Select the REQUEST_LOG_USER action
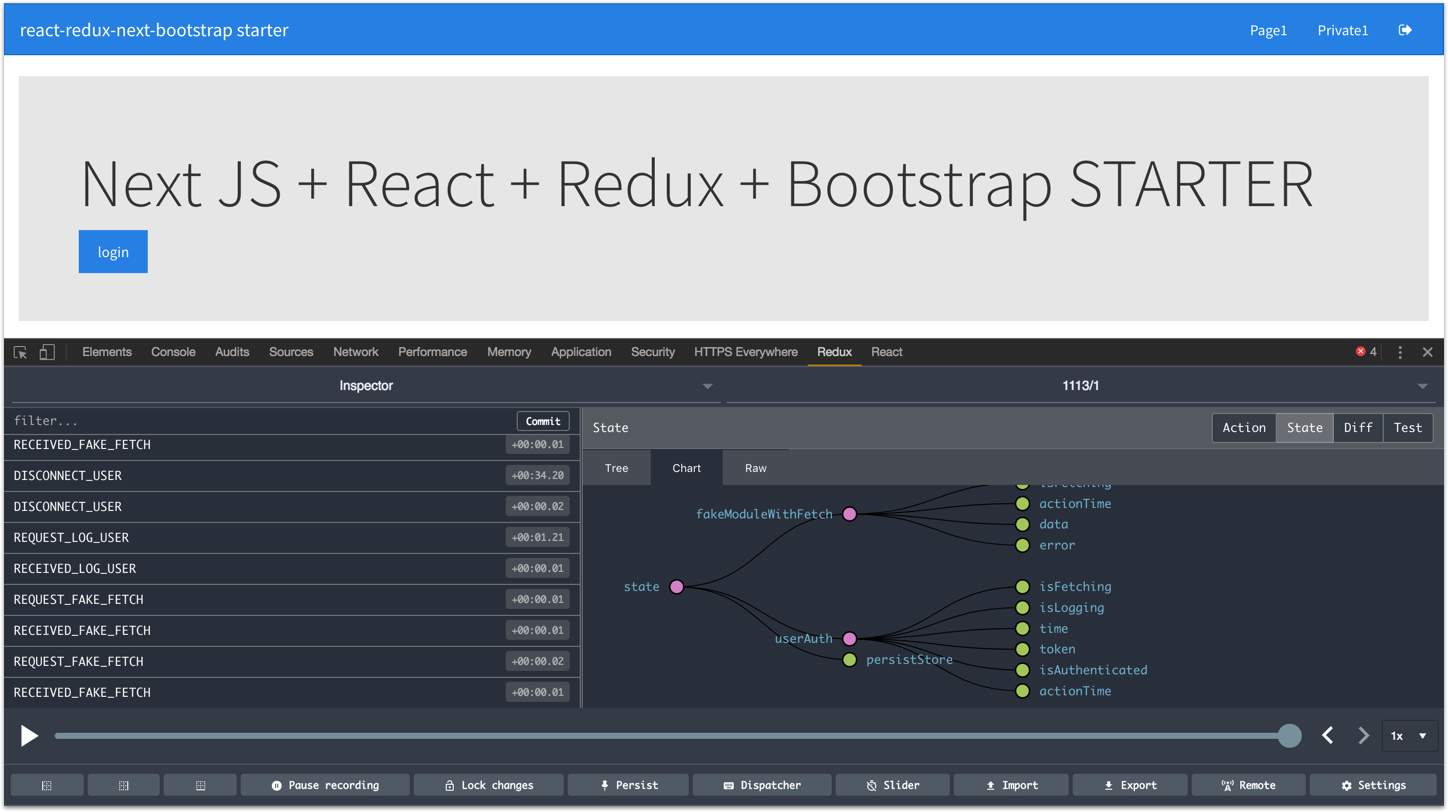 point(291,538)
